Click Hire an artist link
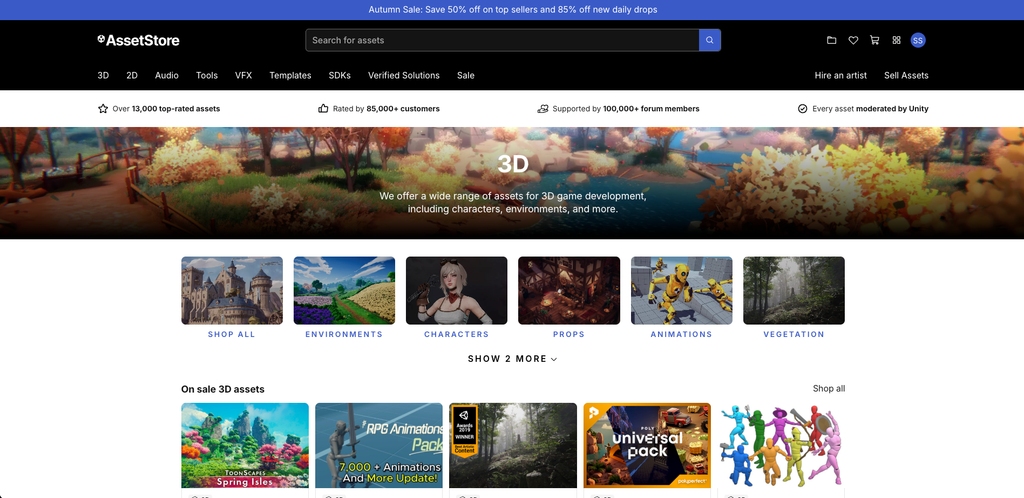 pyautogui.click(x=840, y=76)
